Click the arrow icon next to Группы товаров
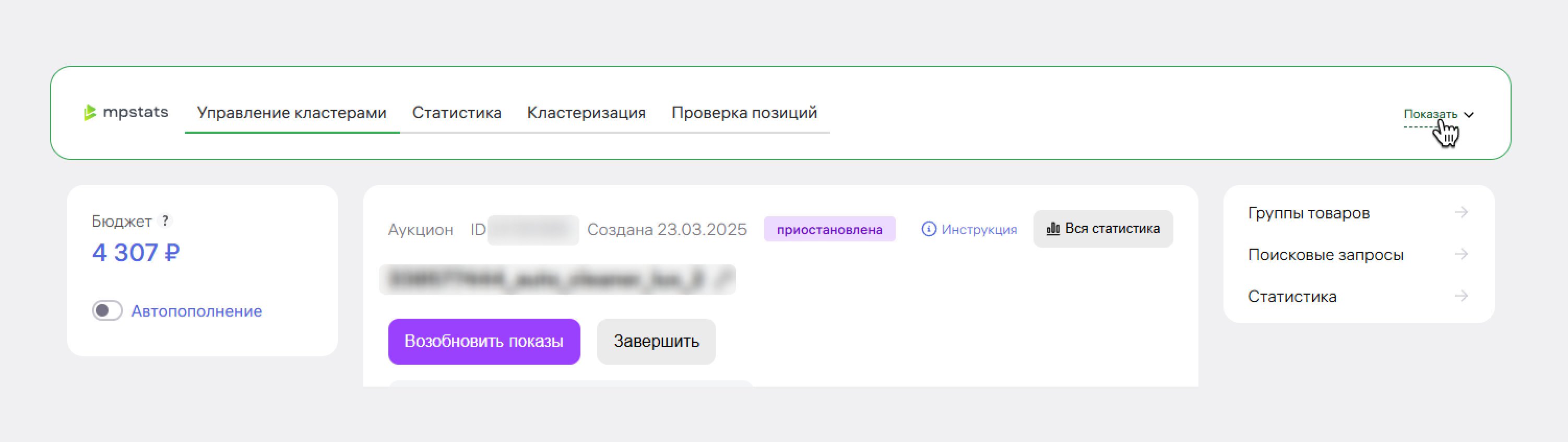1568x442 pixels. pyautogui.click(x=1461, y=213)
